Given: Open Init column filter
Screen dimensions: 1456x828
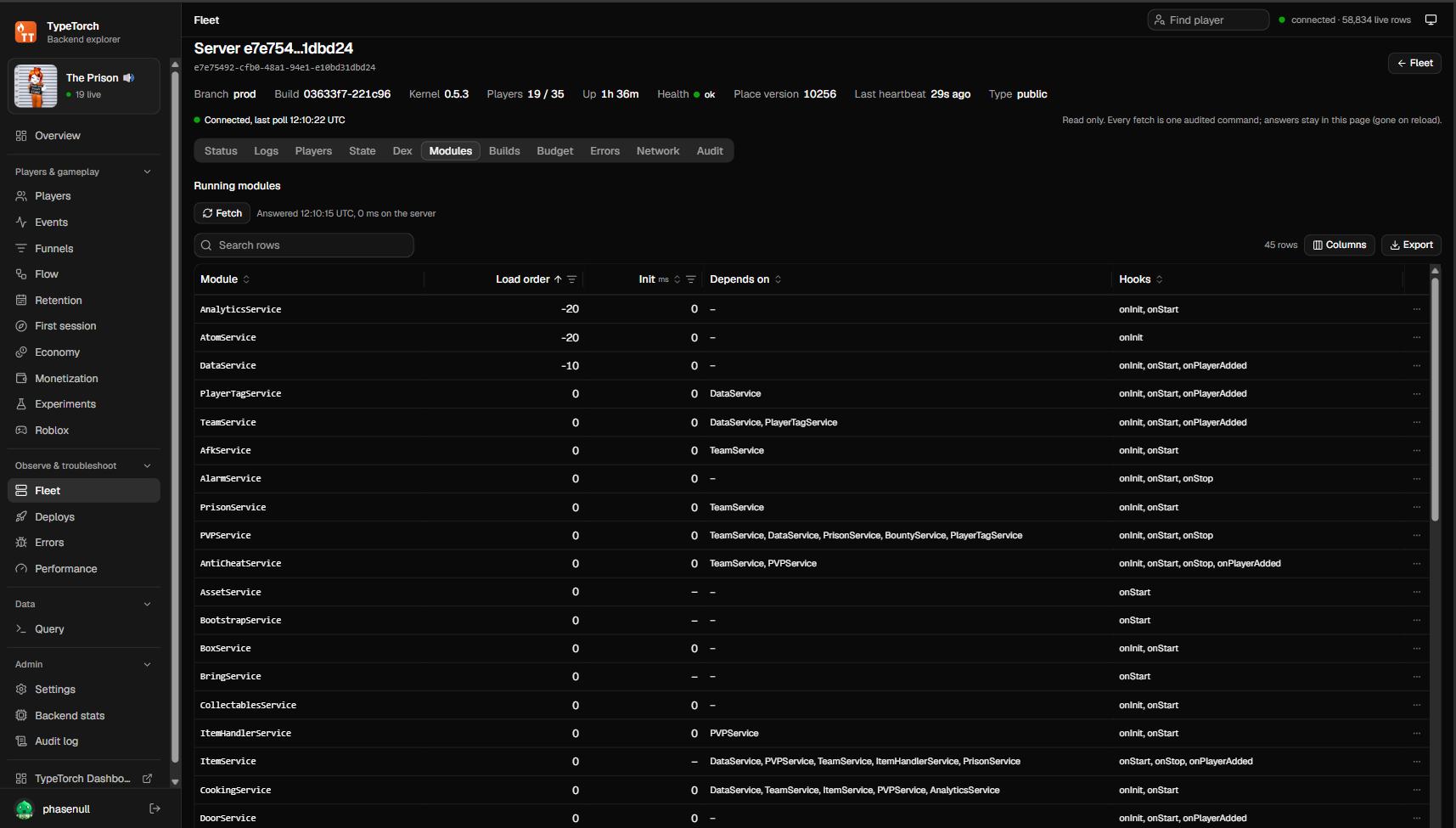Looking at the screenshot, I should coord(691,279).
